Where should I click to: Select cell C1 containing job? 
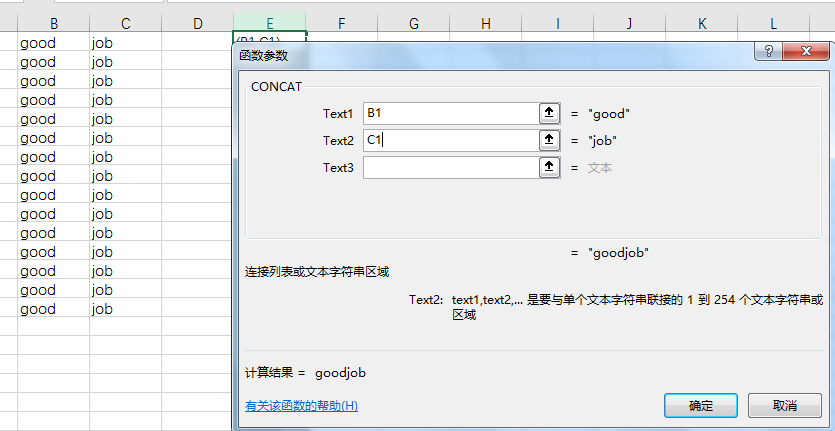[126, 43]
